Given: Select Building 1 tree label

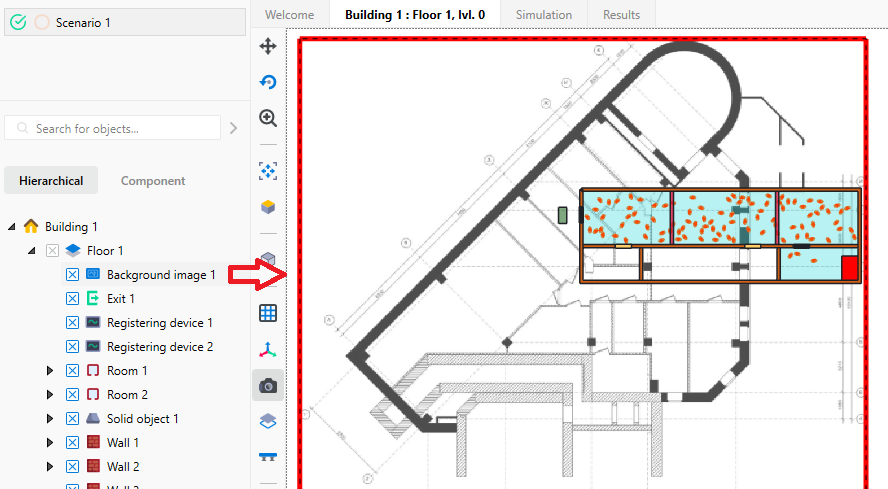Looking at the screenshot, I should [71, 227].
